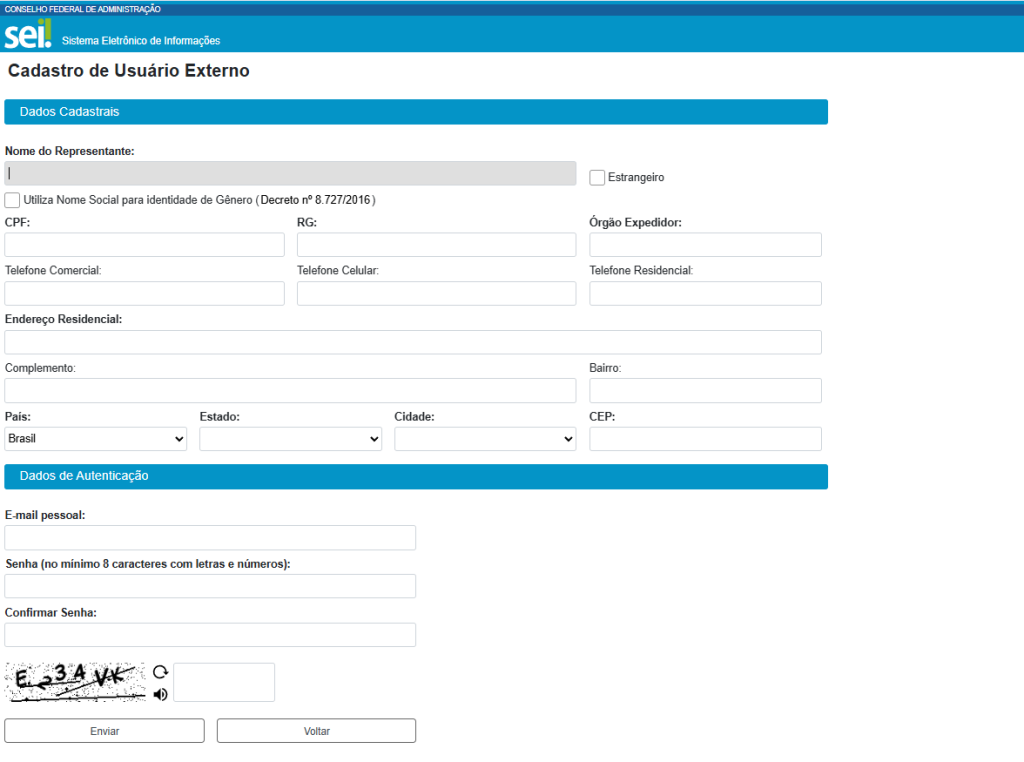The height and width of the screenshot is (762, 1024).
Task: Click the E-mail pessoal field
Action: coord(210,538)
